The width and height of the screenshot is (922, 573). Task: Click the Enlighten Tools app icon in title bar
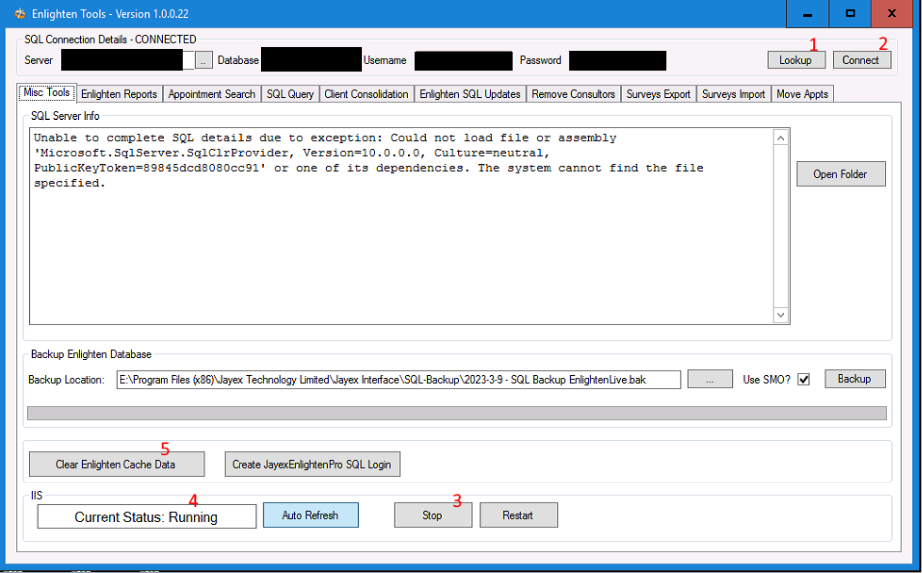[x=20, y=14]
